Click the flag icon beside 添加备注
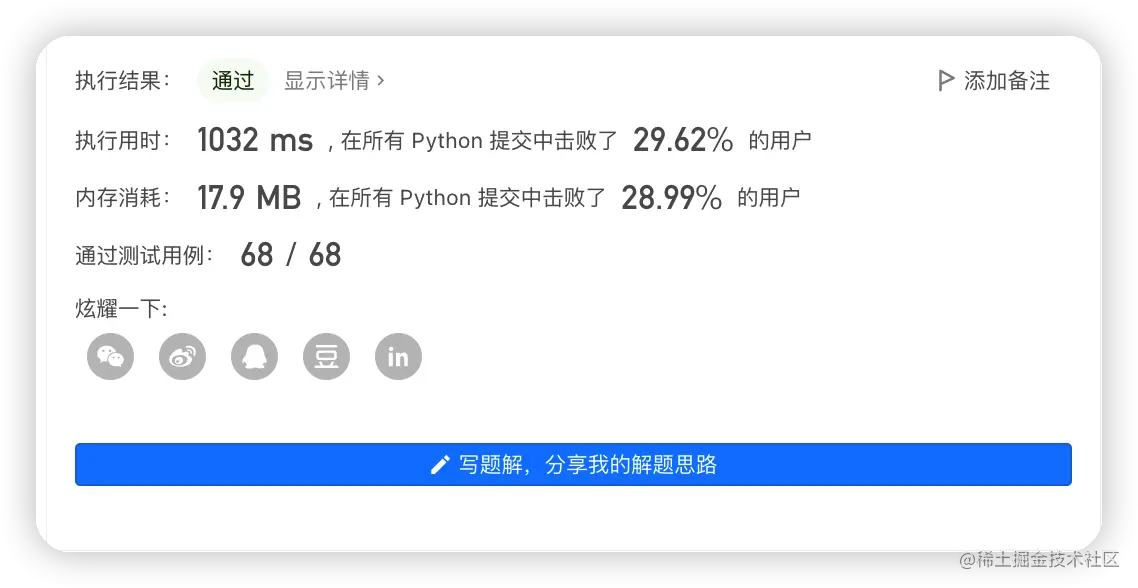This screenshot has height=588, width=1138. coord(945,81)
